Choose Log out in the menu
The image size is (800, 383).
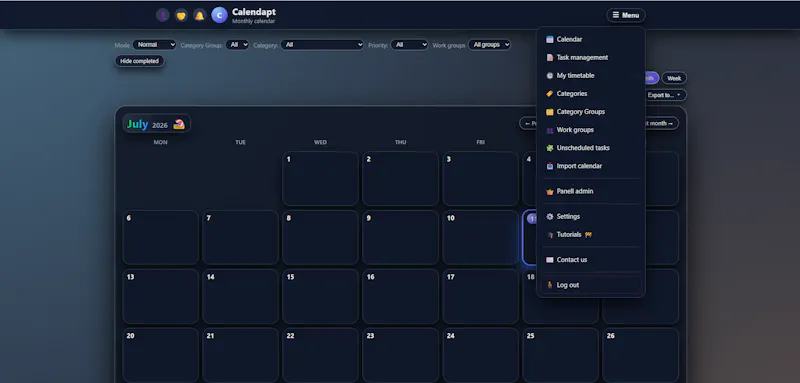(x=591, y=285)
